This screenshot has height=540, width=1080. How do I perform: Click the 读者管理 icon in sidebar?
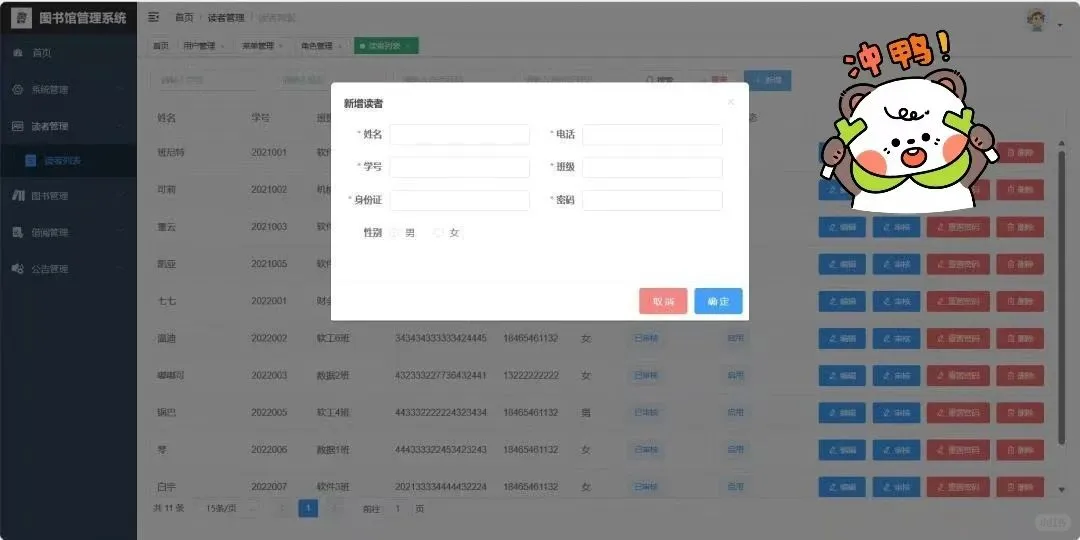tap(18, 126)
